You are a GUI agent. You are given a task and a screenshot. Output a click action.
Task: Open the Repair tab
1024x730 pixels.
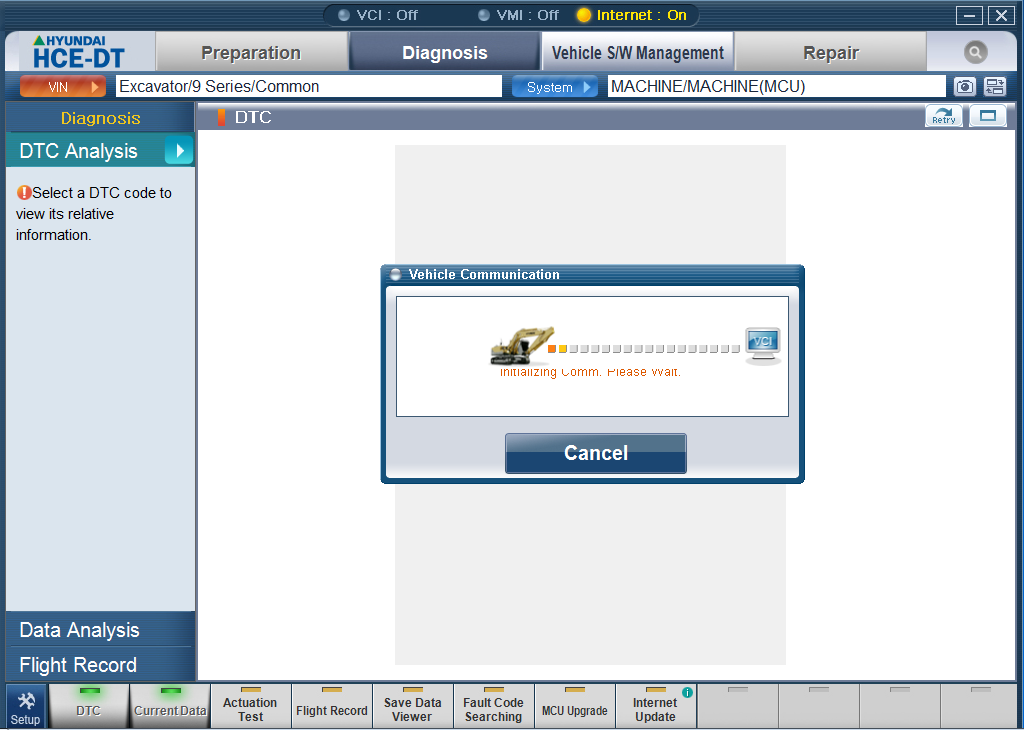point(831,52)
